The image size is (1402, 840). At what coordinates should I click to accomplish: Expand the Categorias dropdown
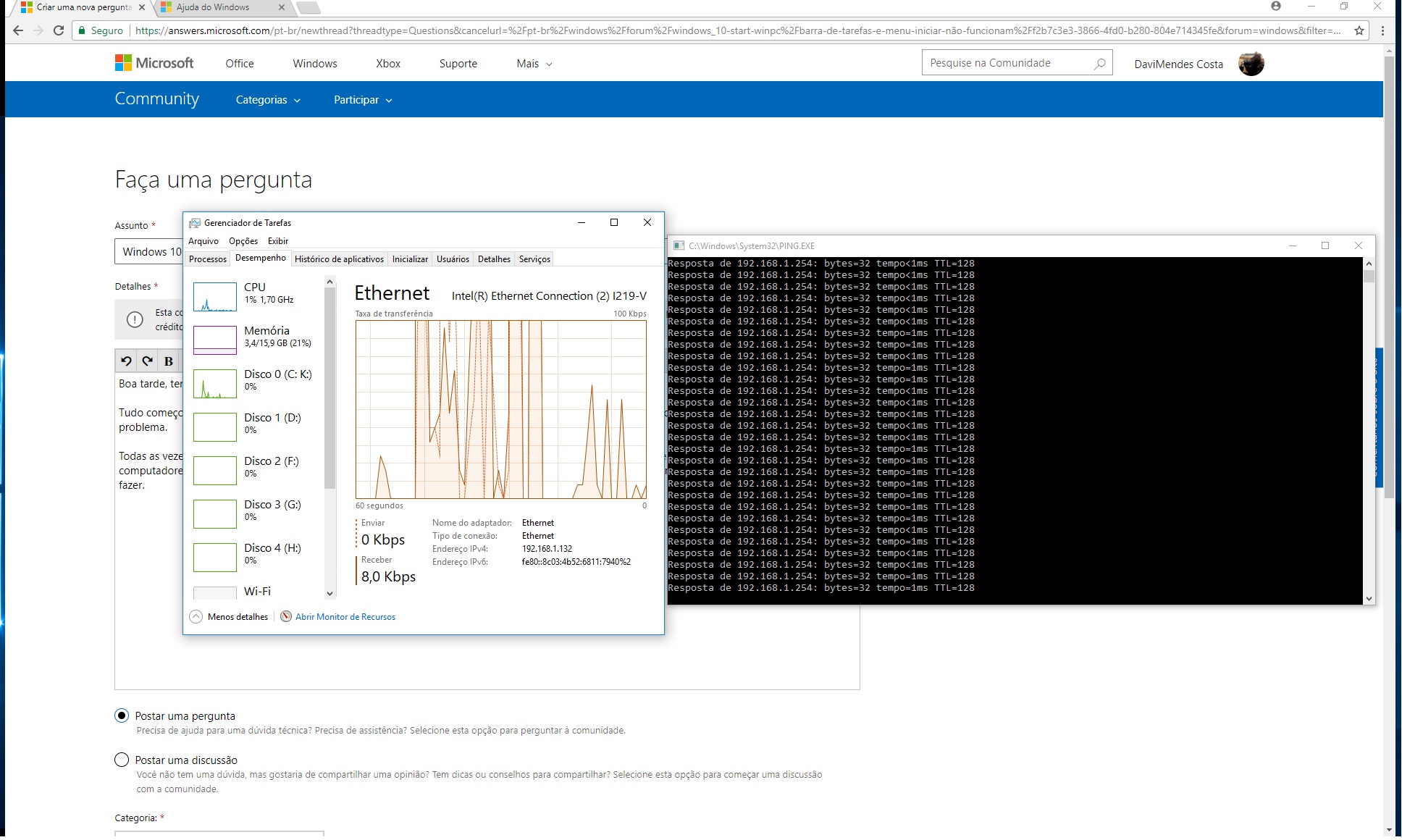268,100
